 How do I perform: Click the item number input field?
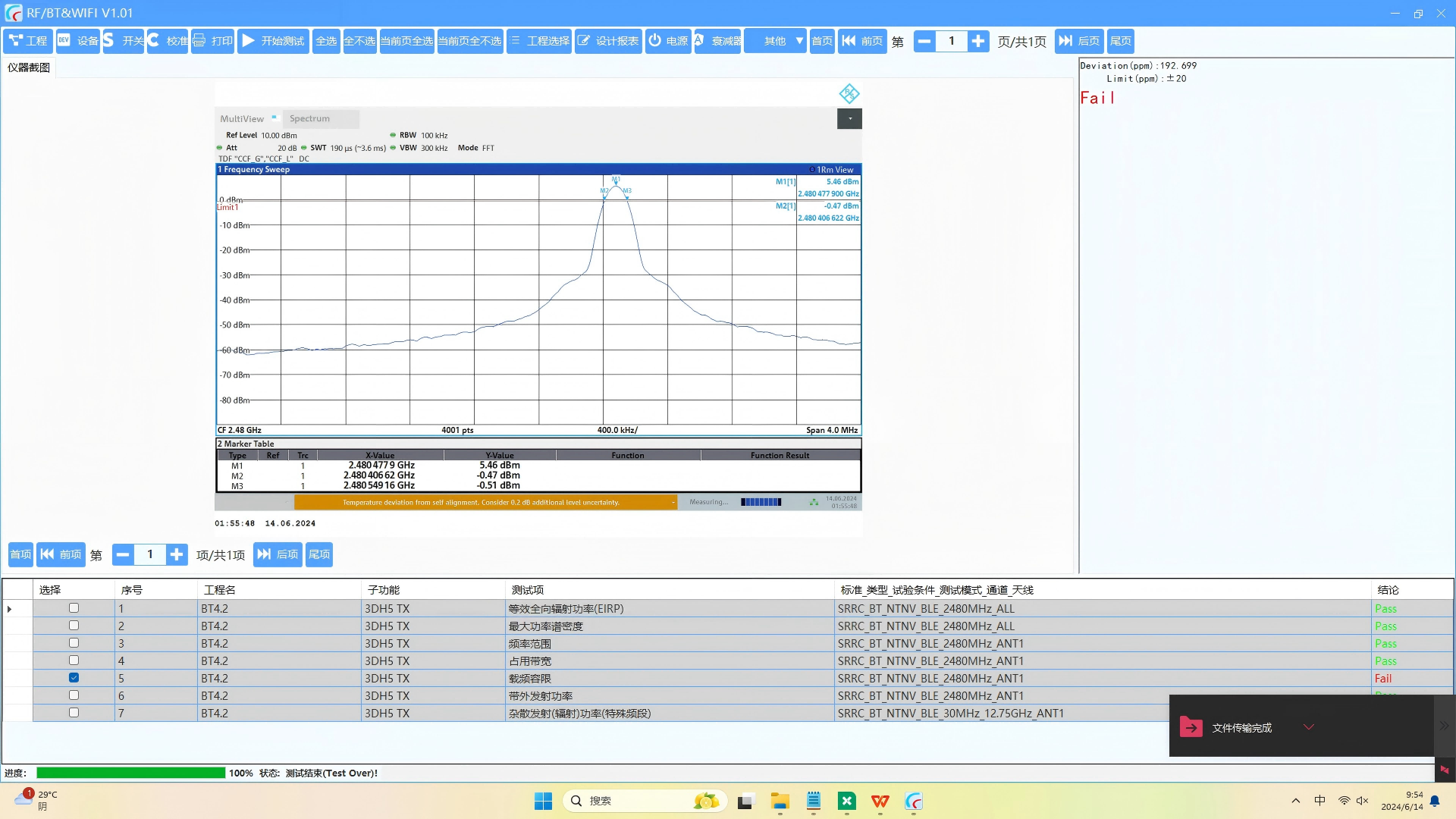coord(150,554)
